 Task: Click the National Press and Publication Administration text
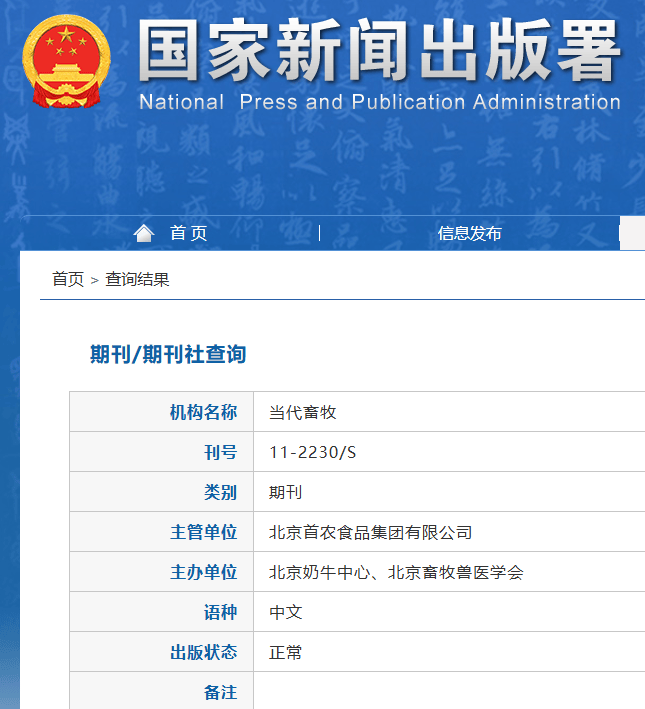380,102
